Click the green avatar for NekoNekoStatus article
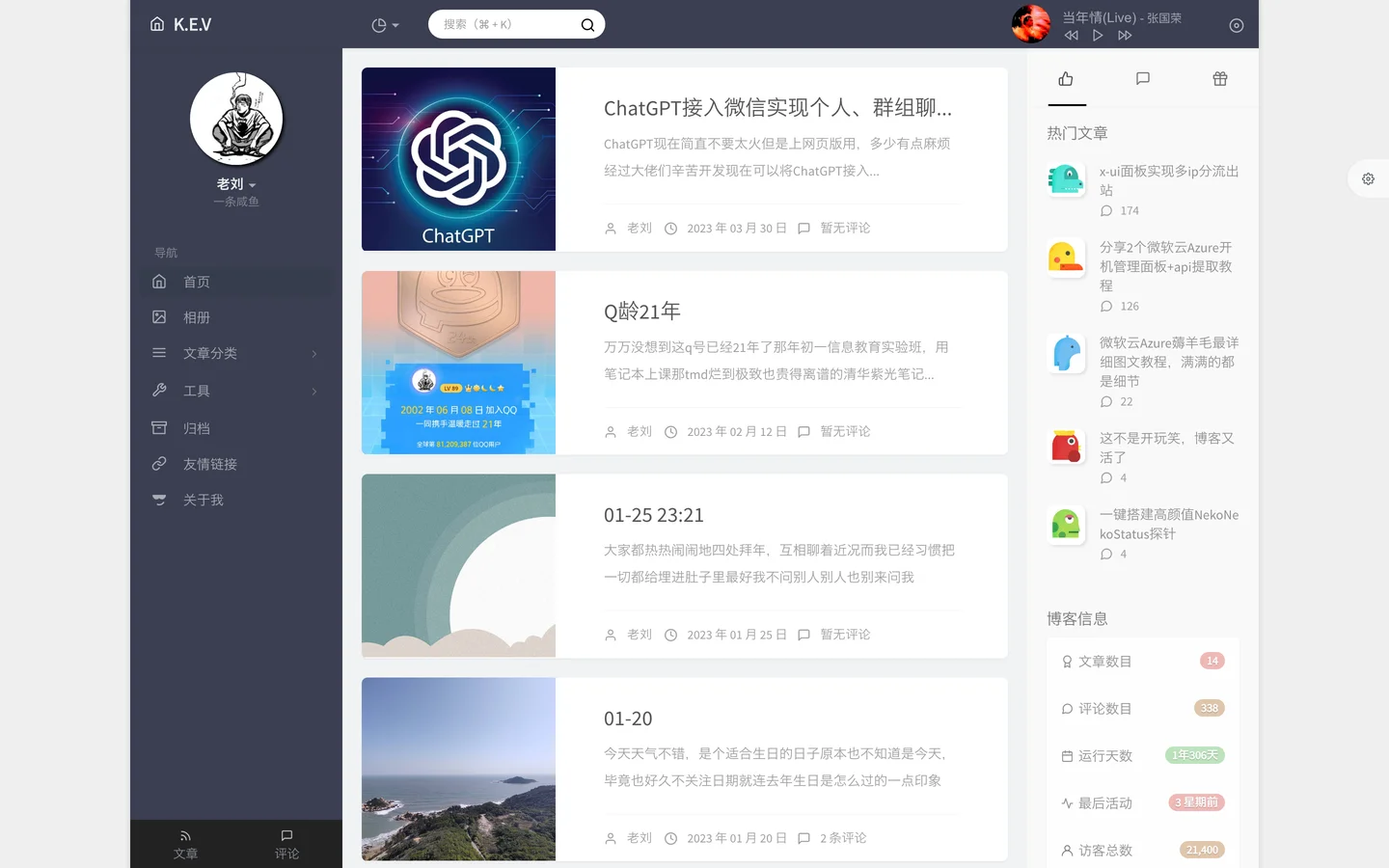The width and height of the screenshot is (1389, 868). [x=1066, y=524]
